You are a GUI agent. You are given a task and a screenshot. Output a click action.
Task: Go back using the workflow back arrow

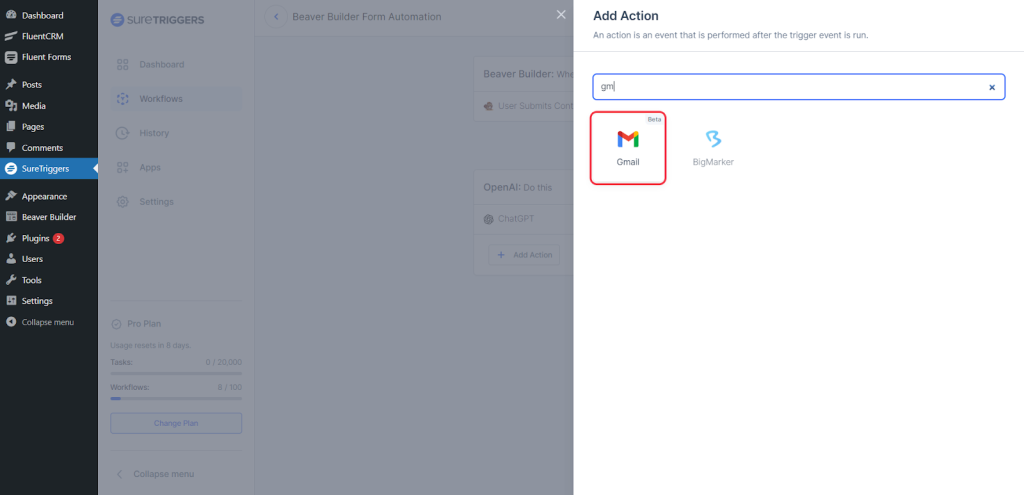[275, 17]
